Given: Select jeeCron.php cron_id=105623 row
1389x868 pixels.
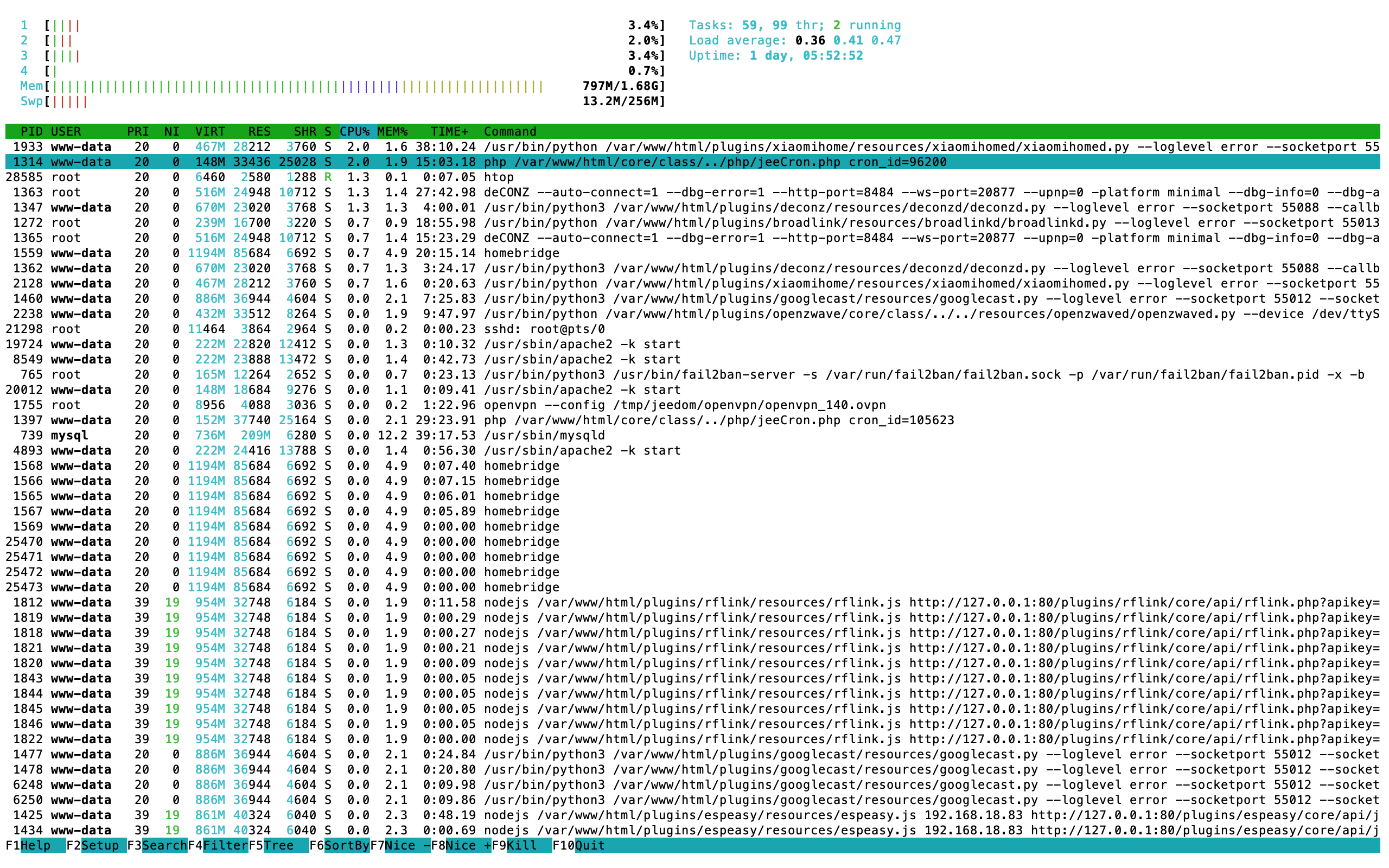Looking at the screenshot, I should (693, 420).
